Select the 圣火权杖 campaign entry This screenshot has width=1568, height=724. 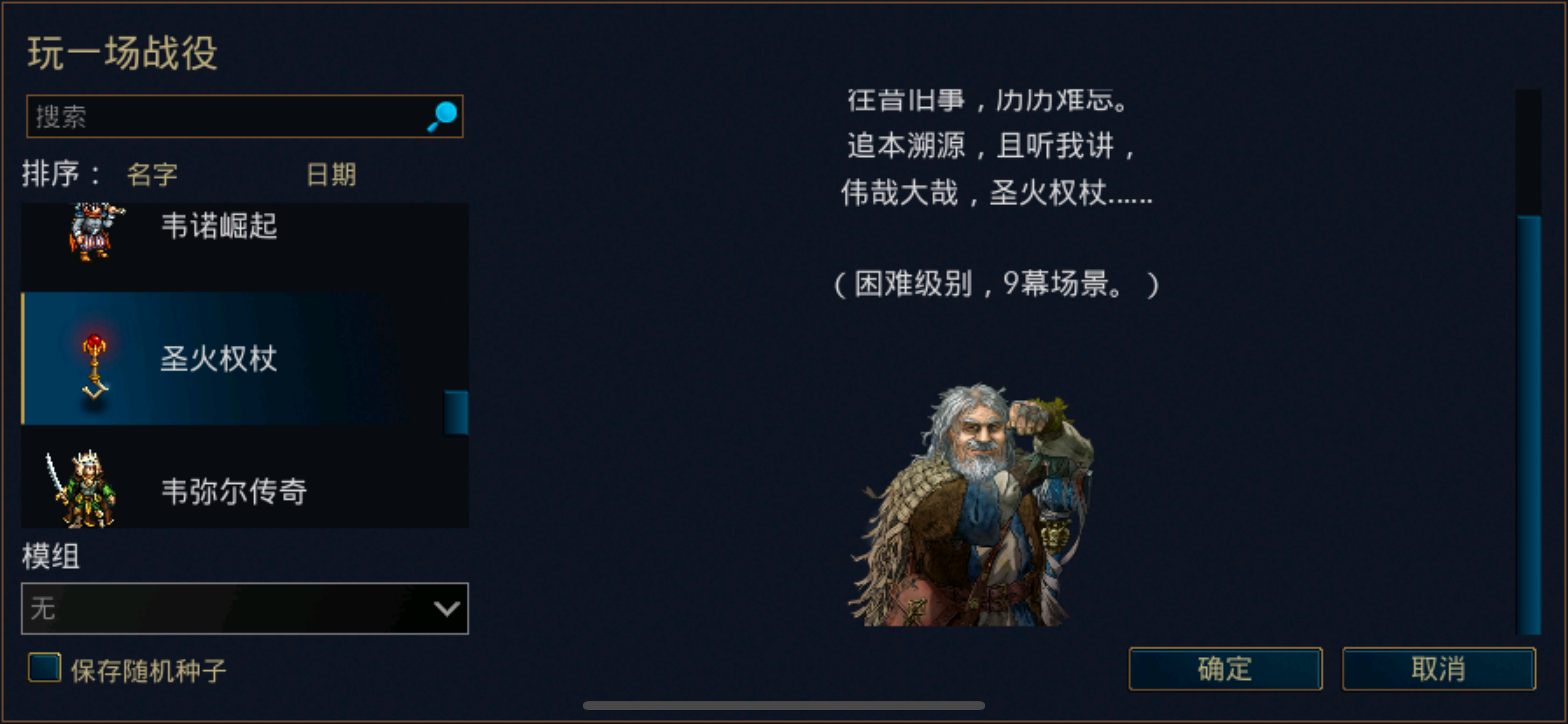(244, 359)
